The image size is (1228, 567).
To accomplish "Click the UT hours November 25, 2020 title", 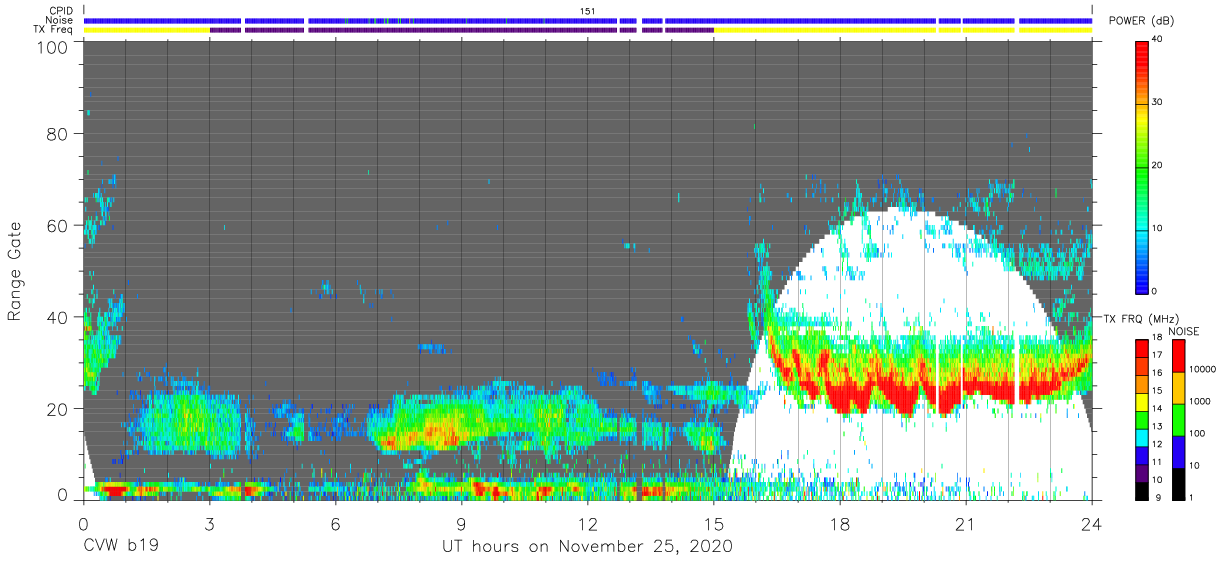I will (587, 547).
